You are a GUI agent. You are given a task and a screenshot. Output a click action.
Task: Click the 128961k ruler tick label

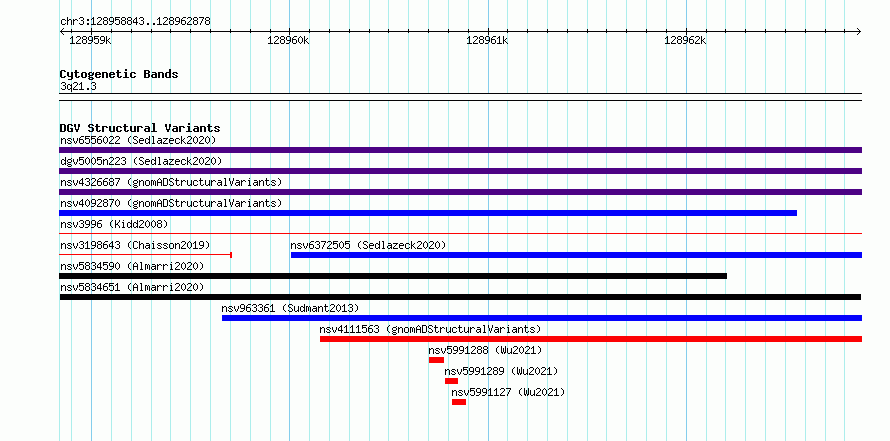tap(488, 40)
